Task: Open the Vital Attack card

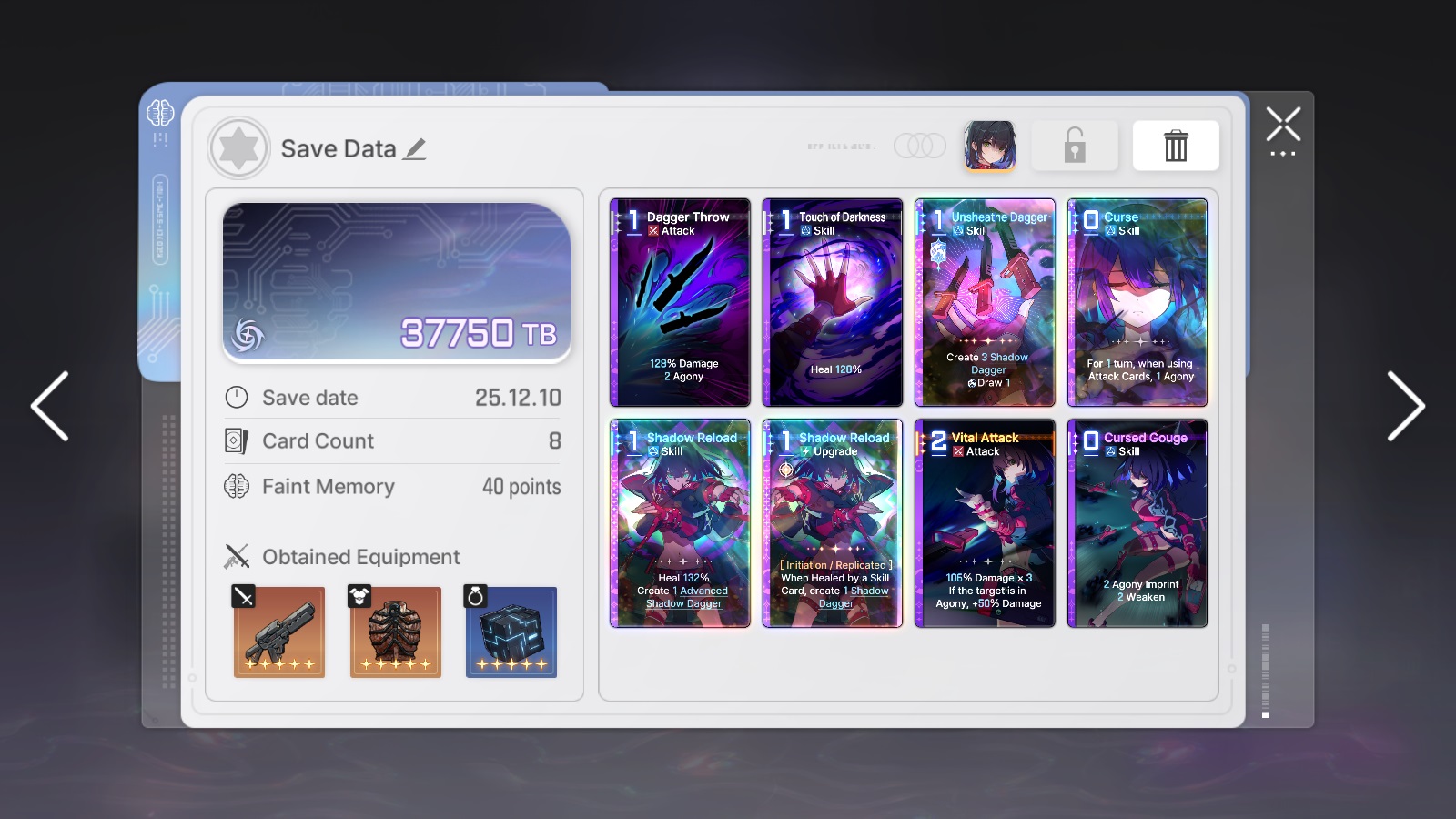Action: click(x=985, y=523)
